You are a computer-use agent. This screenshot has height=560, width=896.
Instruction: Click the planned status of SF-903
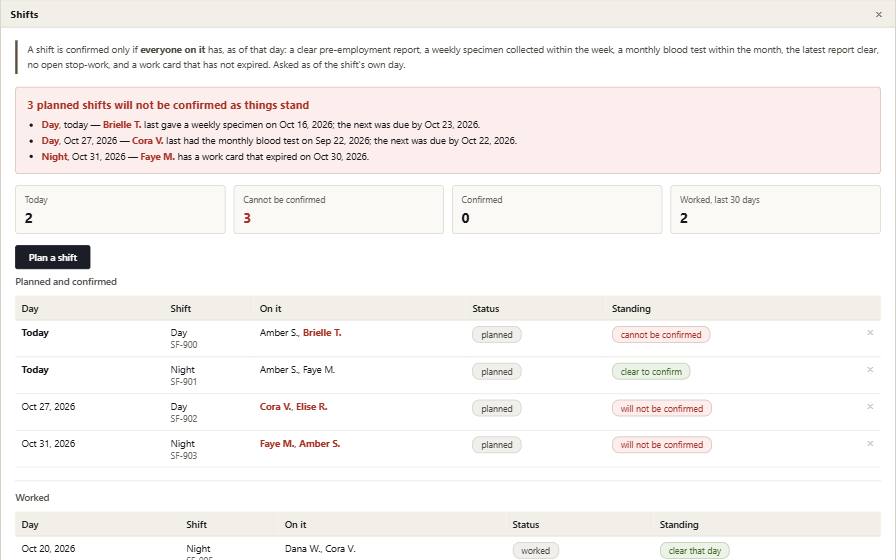[x=497, y=445]
